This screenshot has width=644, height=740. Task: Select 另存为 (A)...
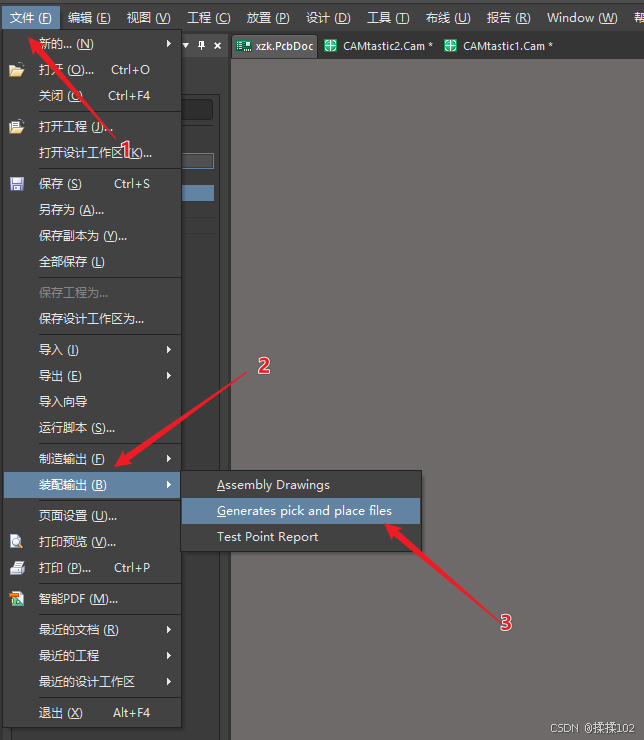92,210
